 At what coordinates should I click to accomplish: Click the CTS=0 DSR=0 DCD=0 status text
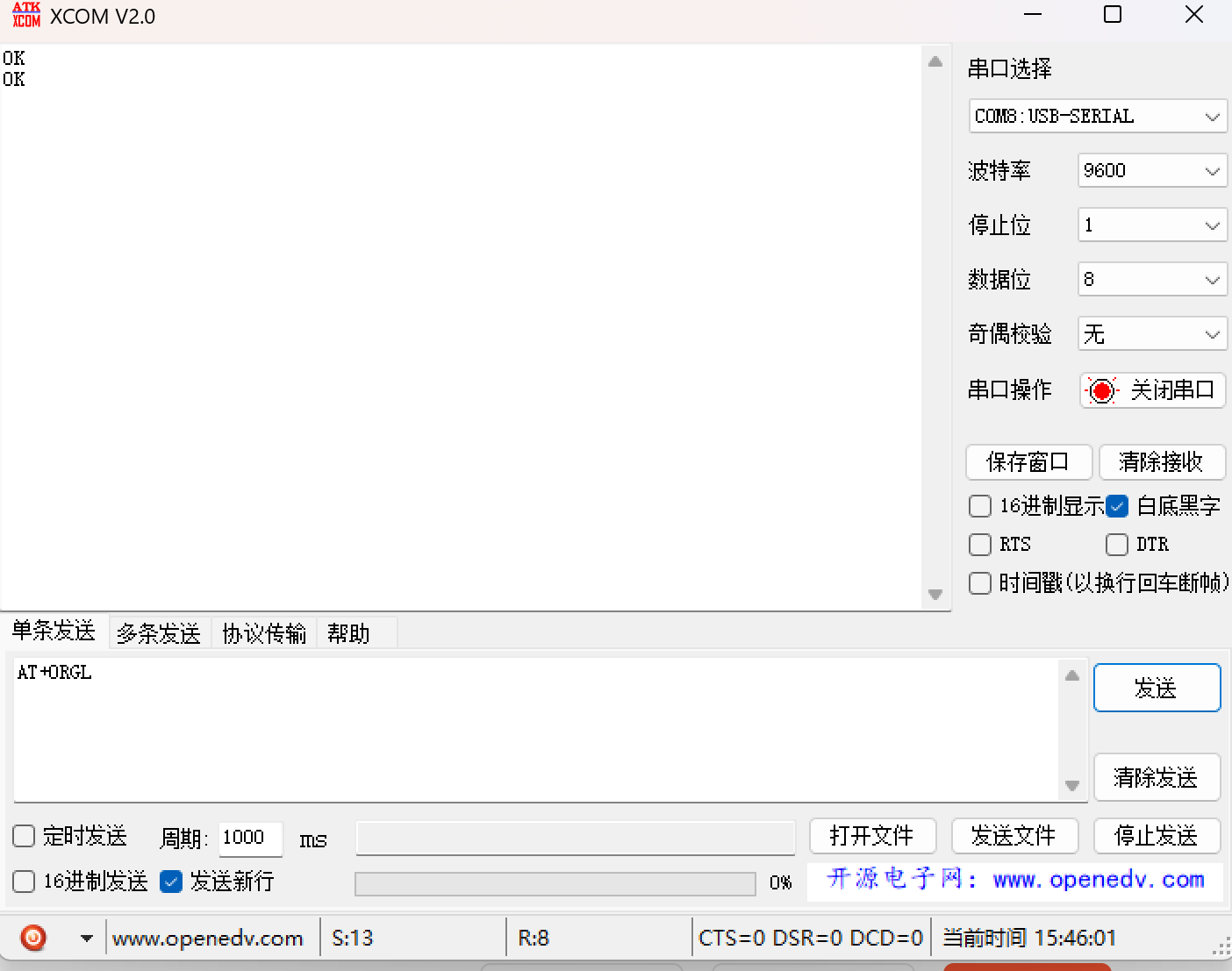[x=811, y=939]
